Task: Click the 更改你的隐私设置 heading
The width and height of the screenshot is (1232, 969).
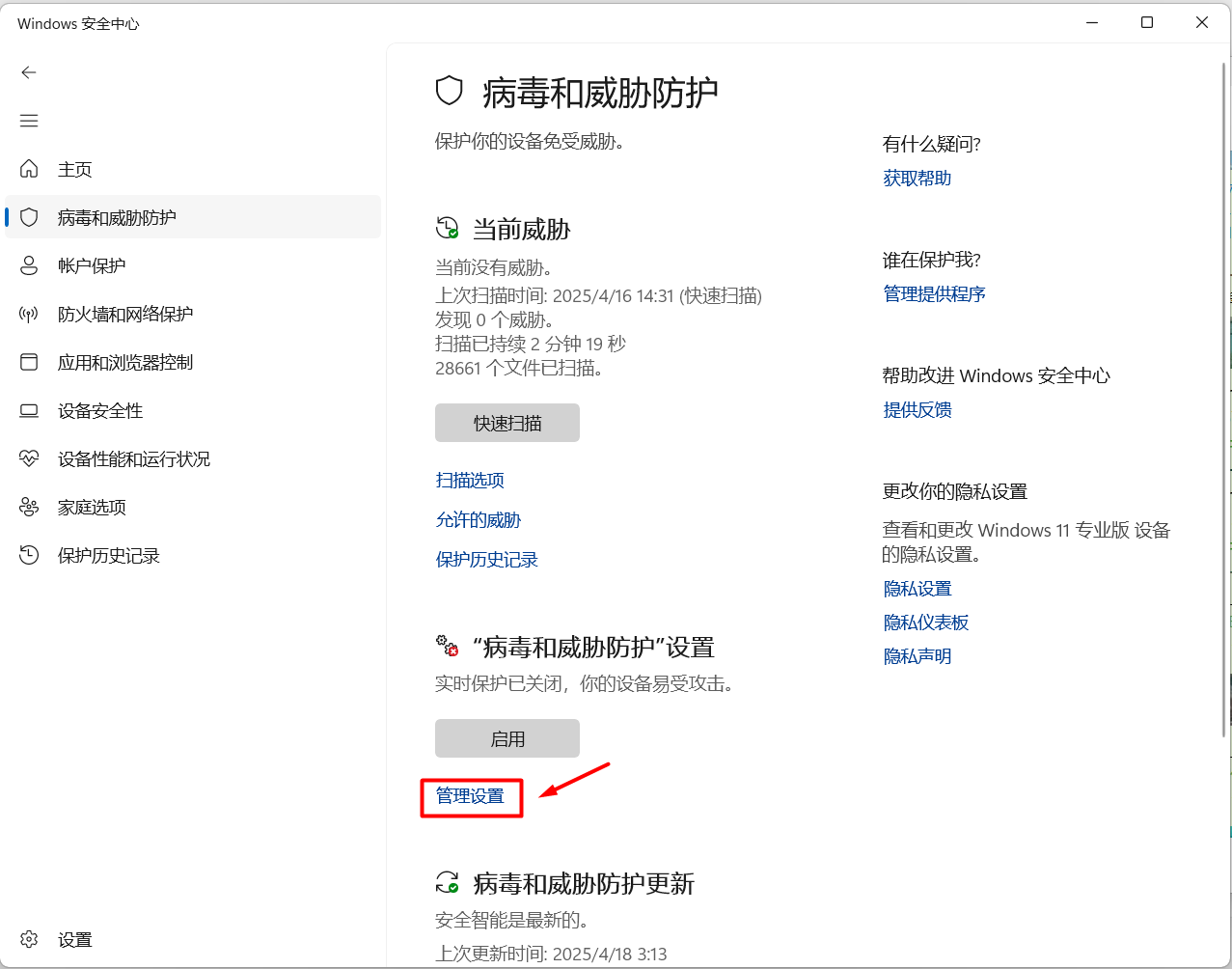Action: (x=955, y=491)
